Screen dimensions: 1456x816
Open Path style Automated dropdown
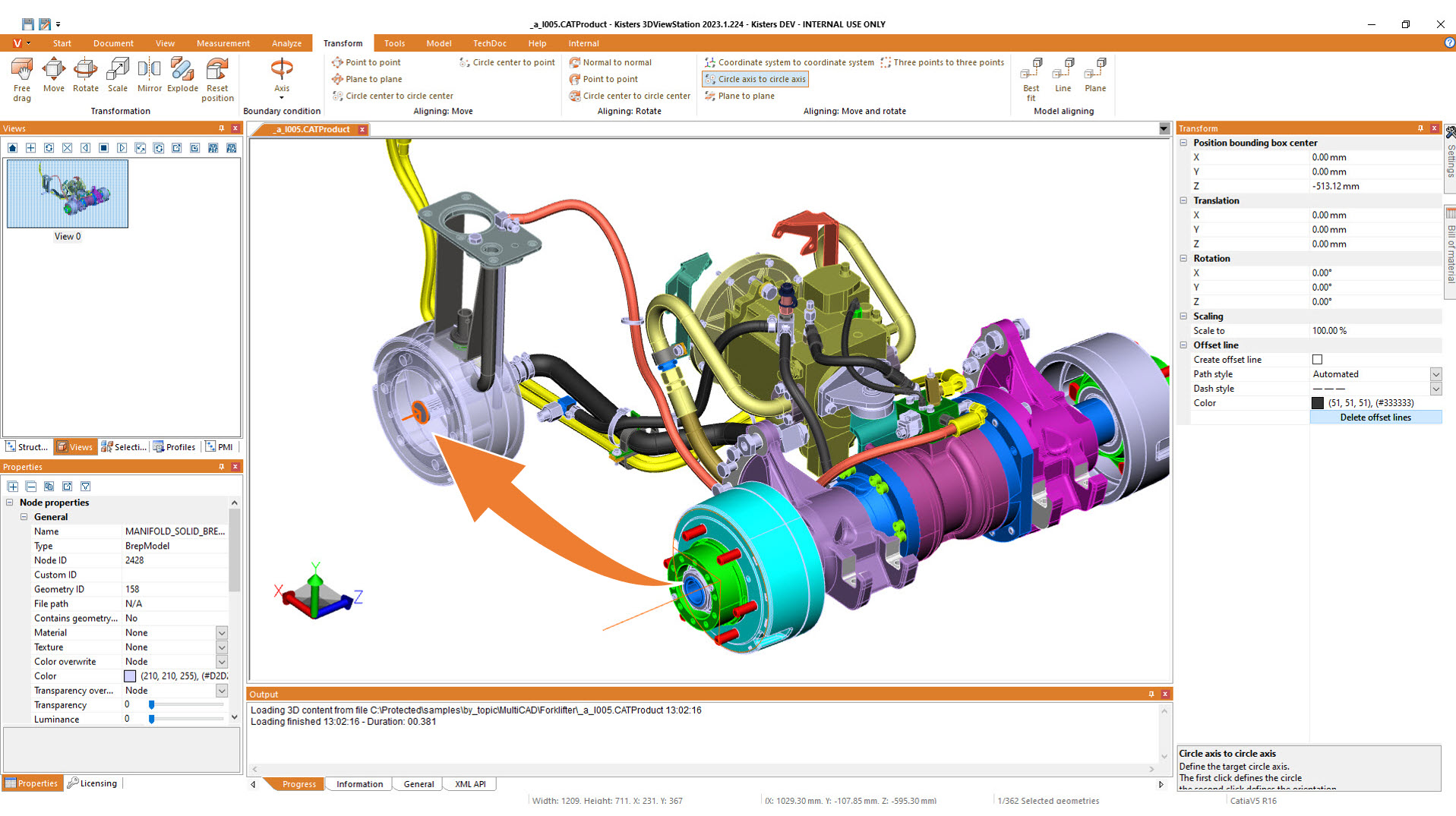(x=1435, y=374)
